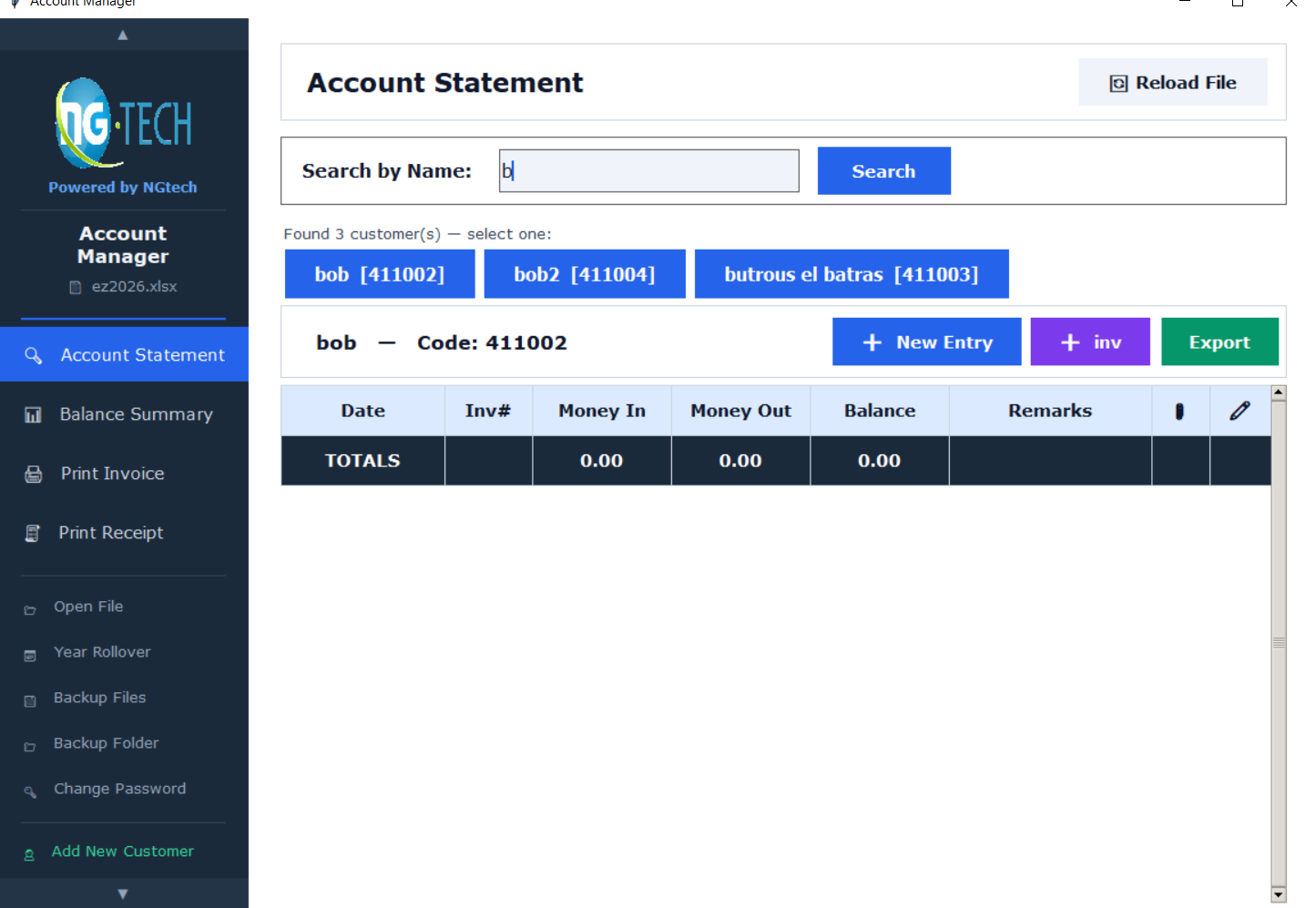This screenshot has height=908, width=1316.
Task: Click the attachment icon column header
Action: click(1179, 411)
